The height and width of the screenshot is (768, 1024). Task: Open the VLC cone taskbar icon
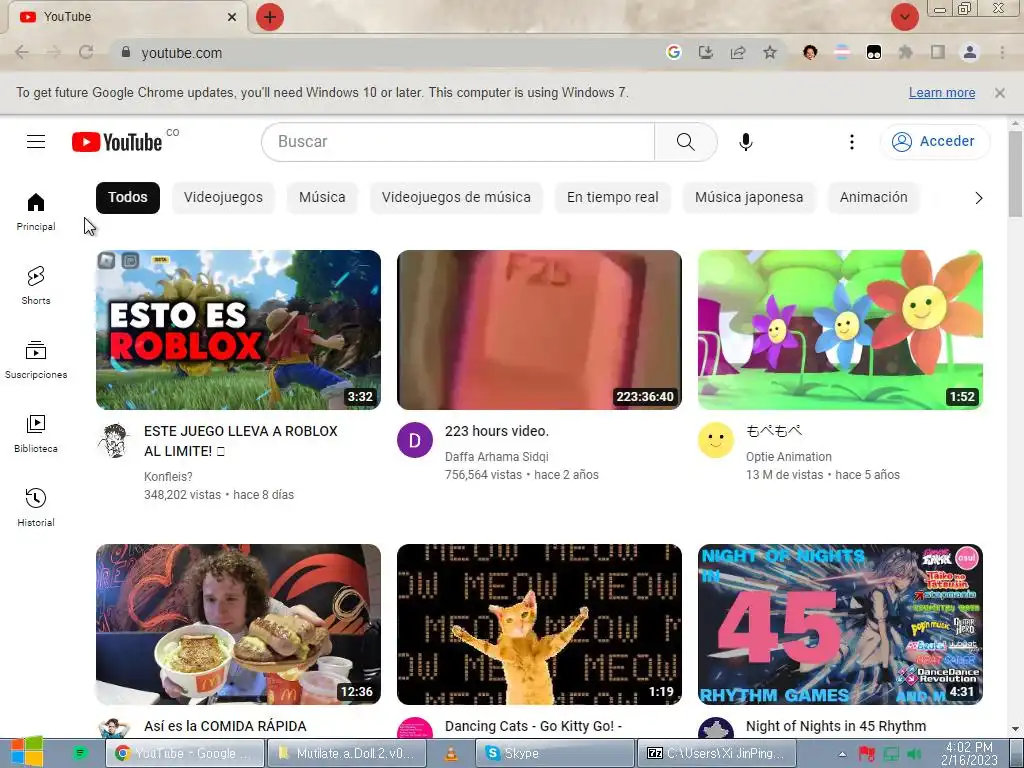[x=451, y=754]
